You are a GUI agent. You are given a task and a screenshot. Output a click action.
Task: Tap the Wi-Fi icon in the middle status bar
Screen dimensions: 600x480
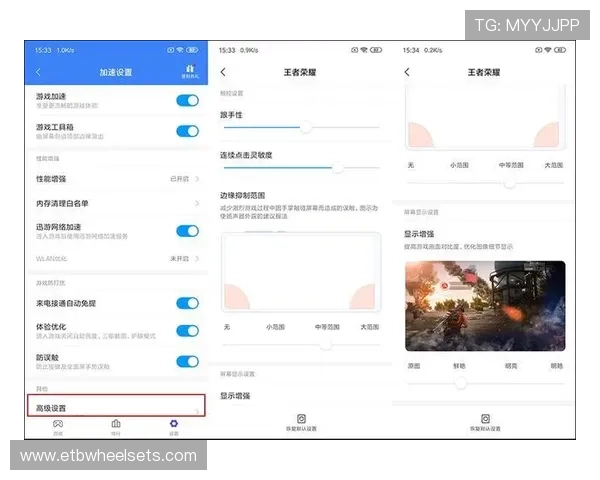pyautogui.click(x=364, y=50)
